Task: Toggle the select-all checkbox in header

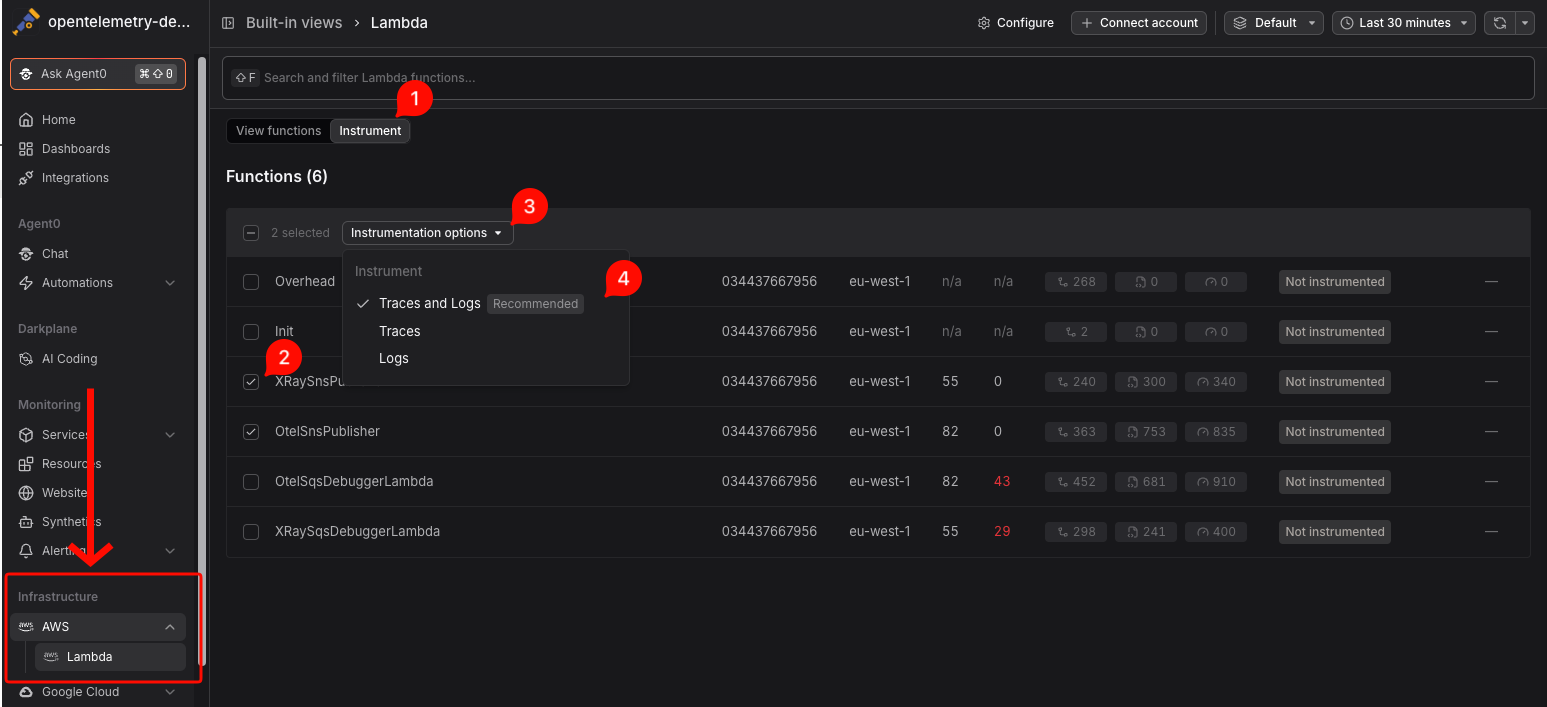Action: click(251, 233)
